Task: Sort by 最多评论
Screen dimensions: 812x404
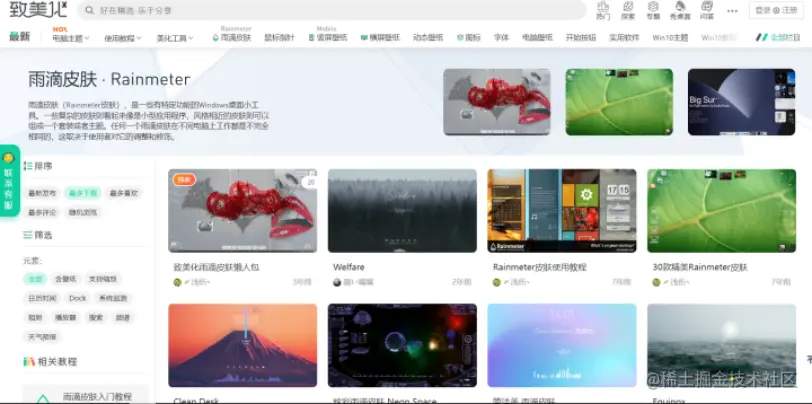Action: click(42, 212)
